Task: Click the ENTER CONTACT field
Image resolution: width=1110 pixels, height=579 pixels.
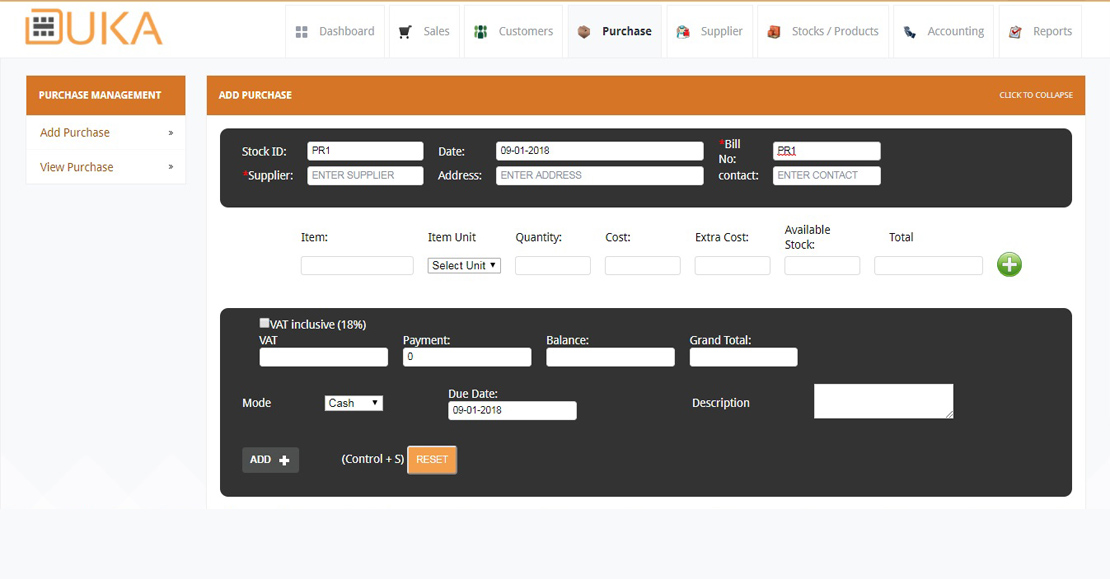Action: (827, 176)
